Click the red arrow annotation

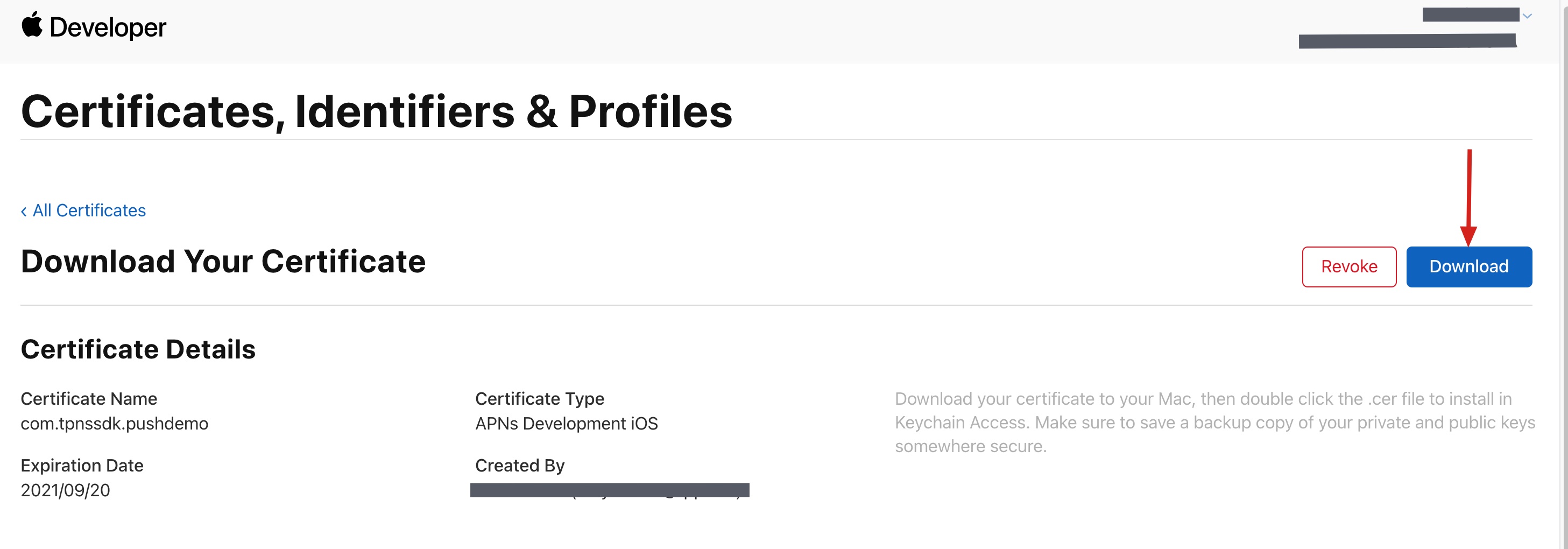tap(1469, 195)
